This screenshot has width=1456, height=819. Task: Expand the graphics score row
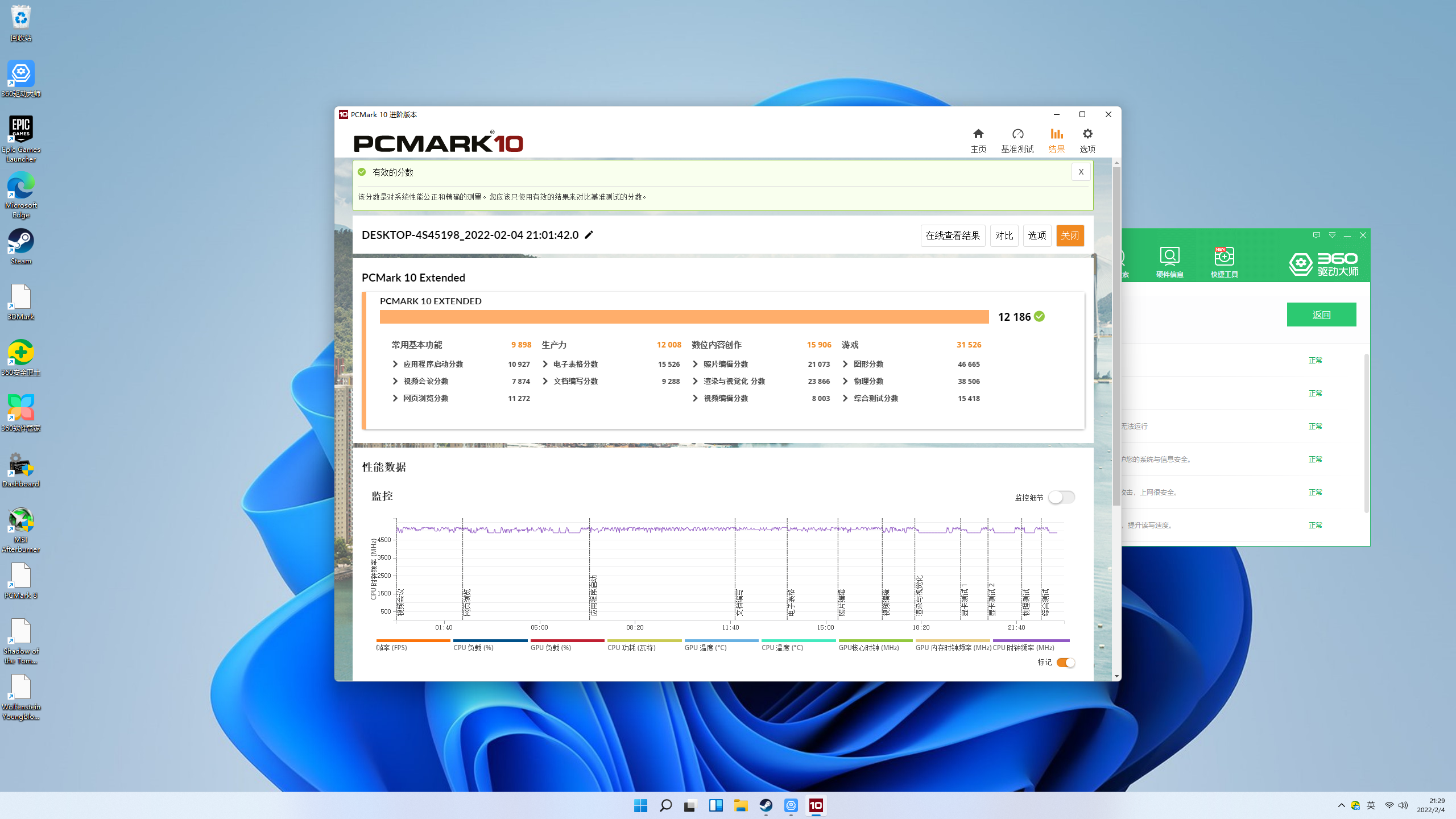[x=845, y=364]
